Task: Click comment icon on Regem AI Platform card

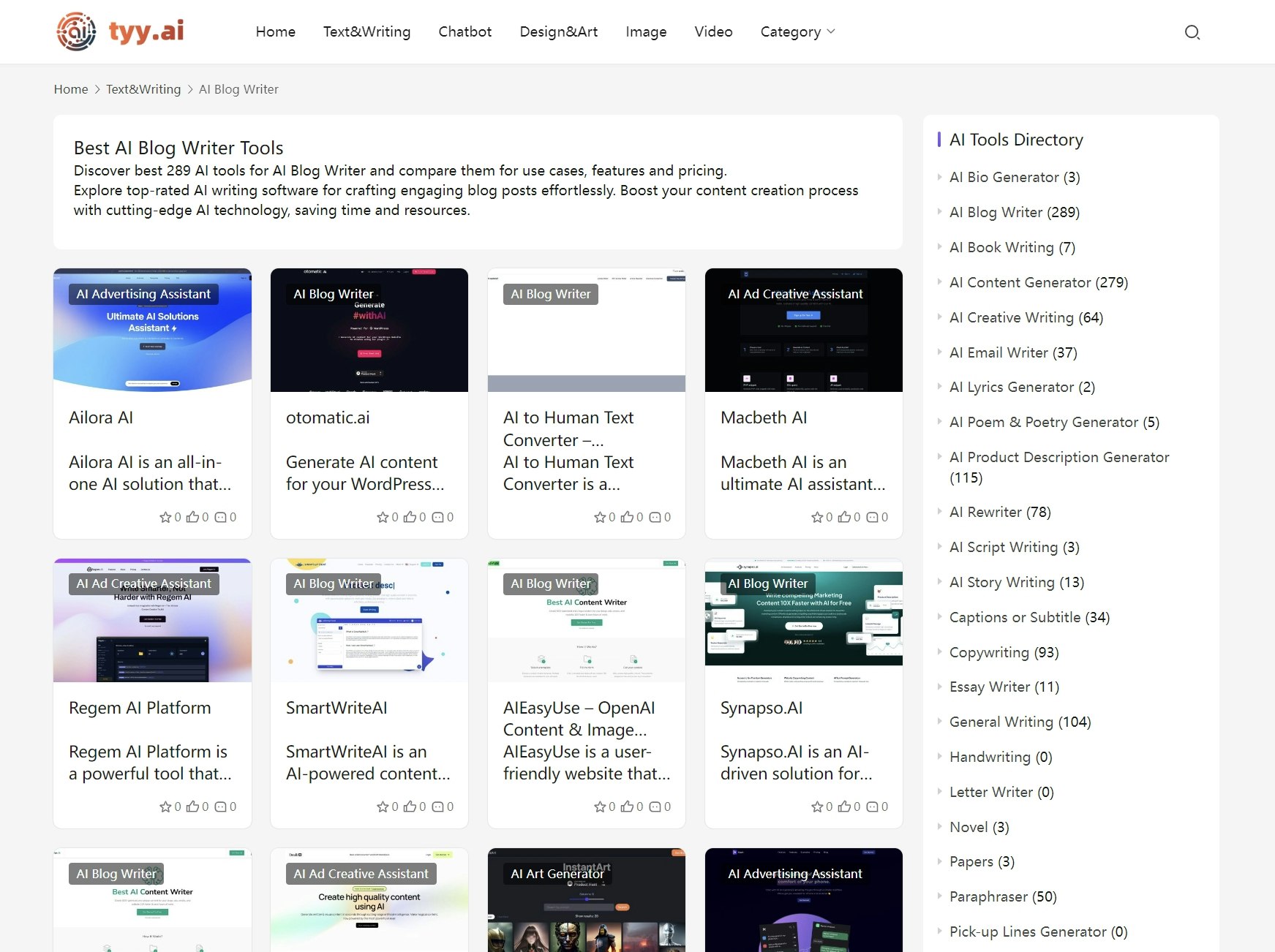Action: coord(220,806)
